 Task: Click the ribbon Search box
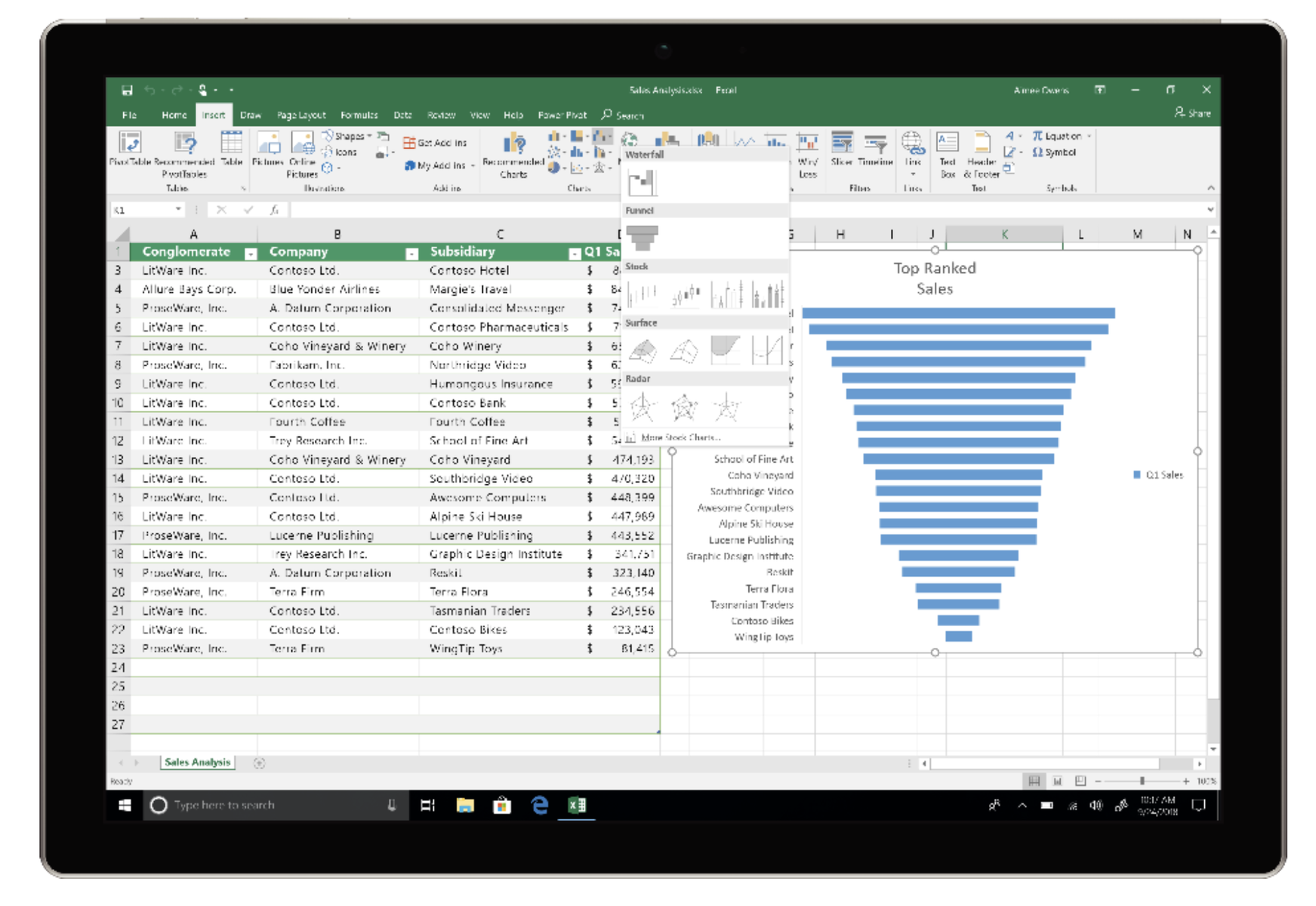[624, 115]
